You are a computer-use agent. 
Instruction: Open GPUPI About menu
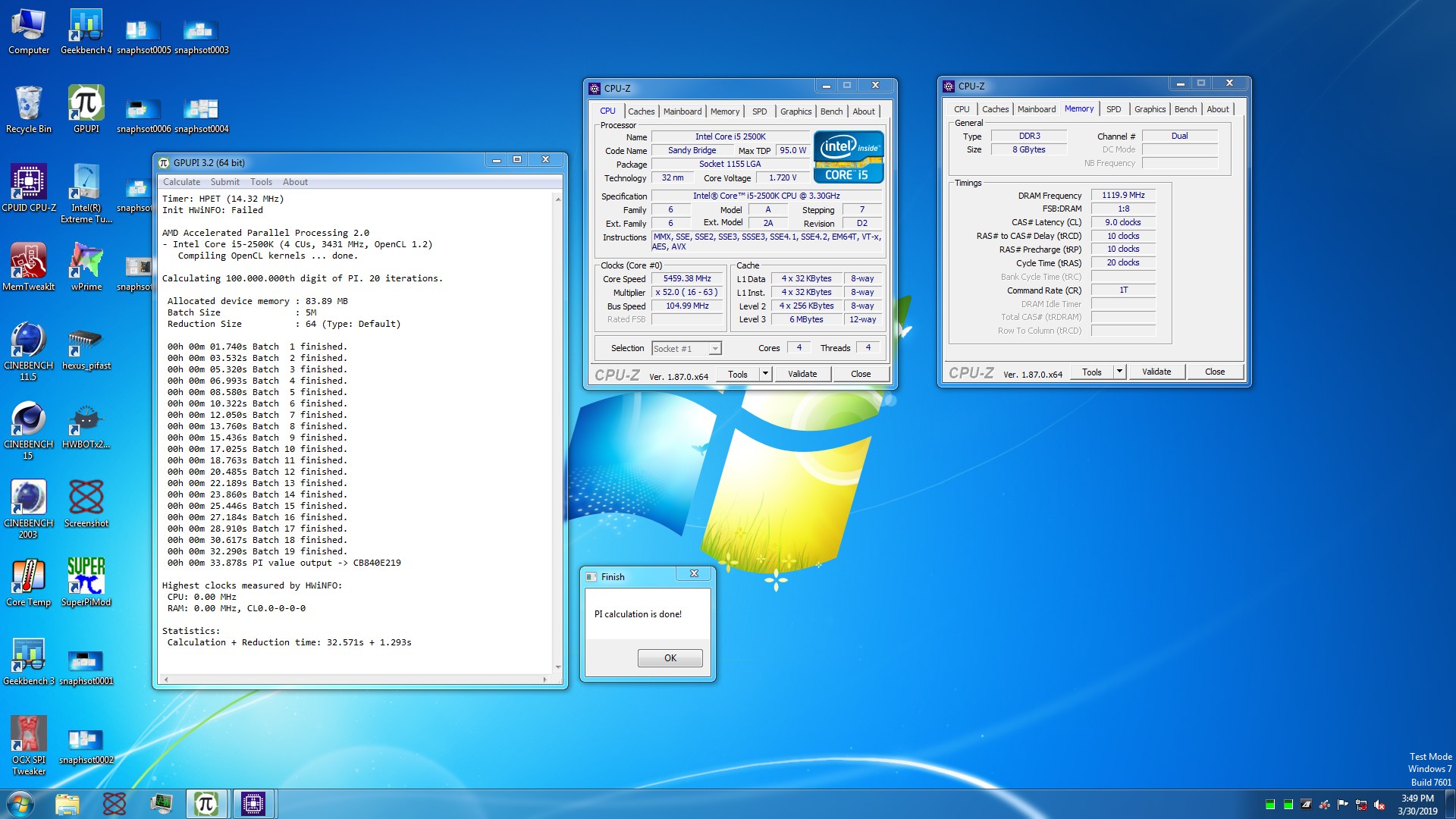click(295, 182)
